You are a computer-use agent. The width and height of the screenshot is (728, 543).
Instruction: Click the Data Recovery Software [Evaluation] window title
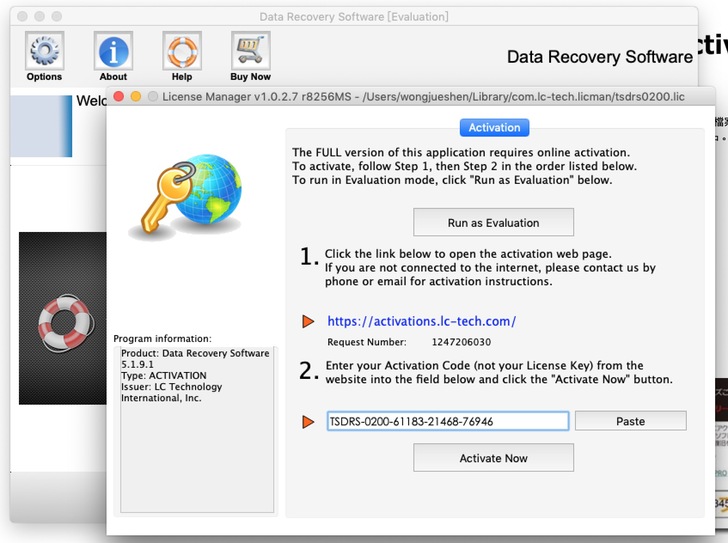(354, 17)
